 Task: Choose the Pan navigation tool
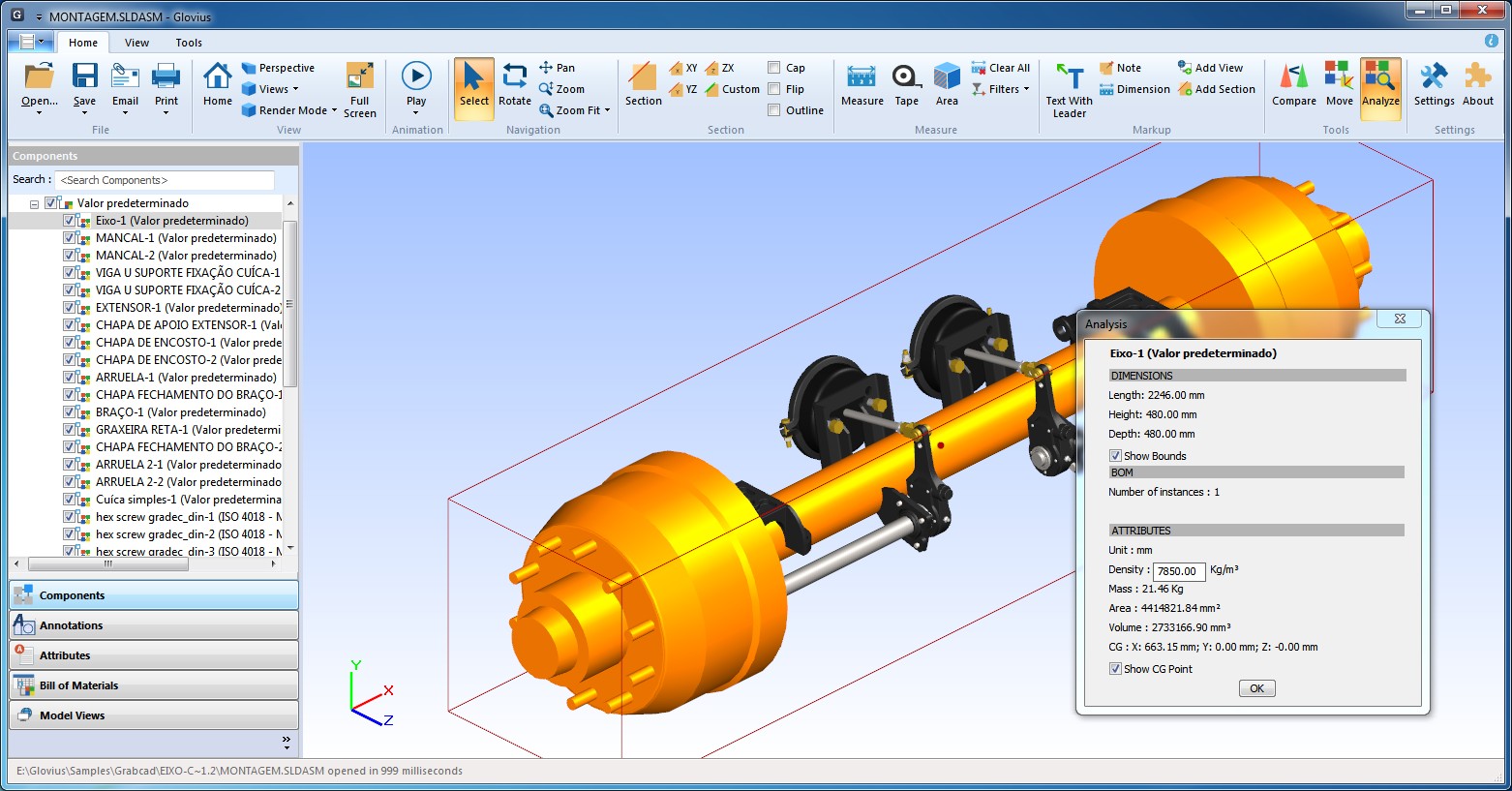coord(558,68)
